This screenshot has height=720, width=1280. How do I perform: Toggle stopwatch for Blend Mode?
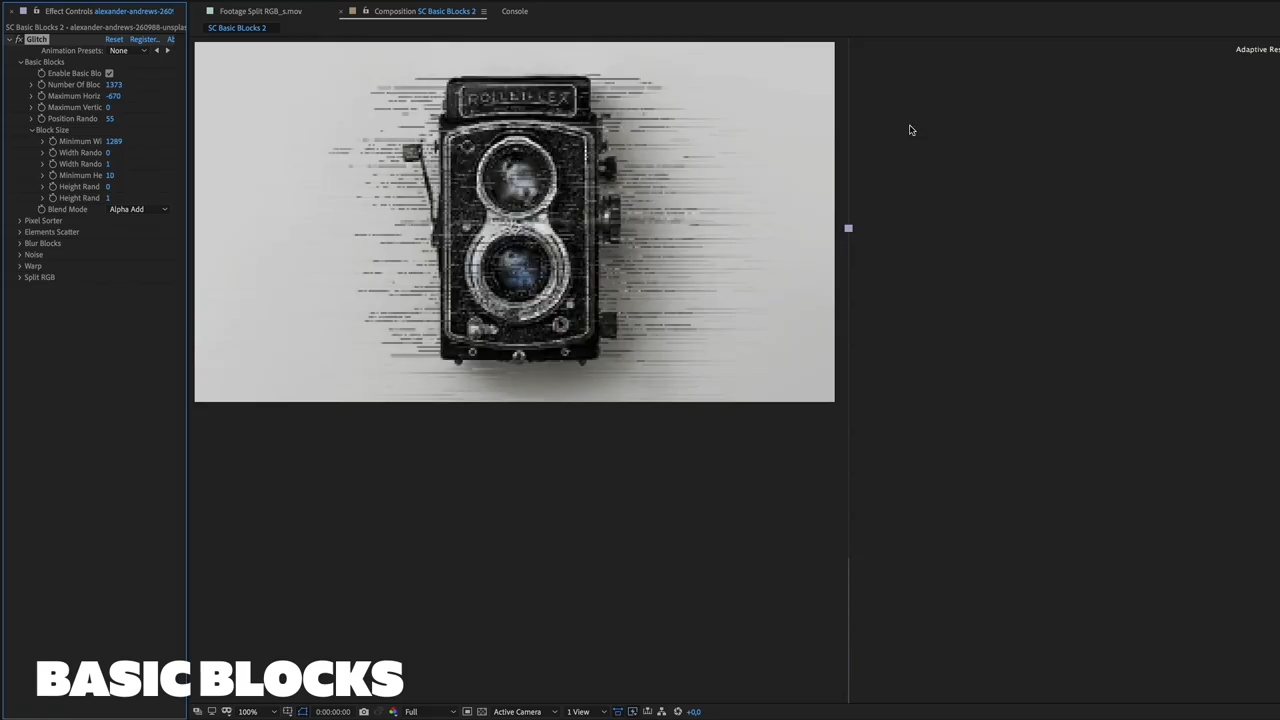tap(41, 209)
